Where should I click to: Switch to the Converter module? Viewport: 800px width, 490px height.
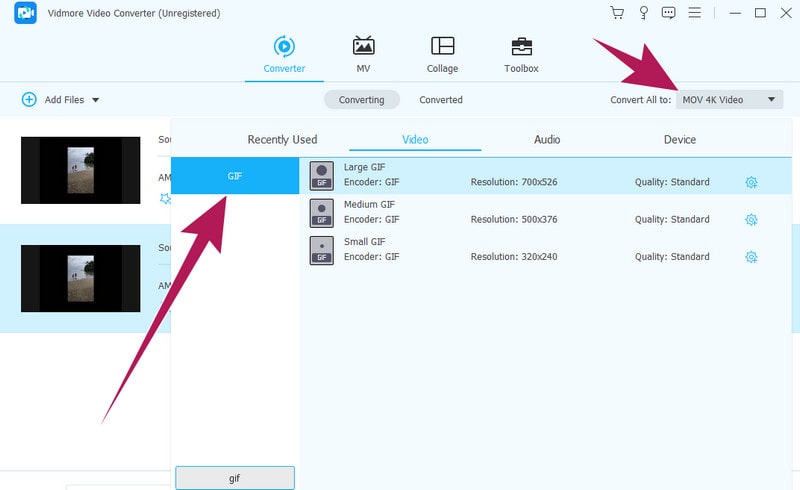[284, 55]
